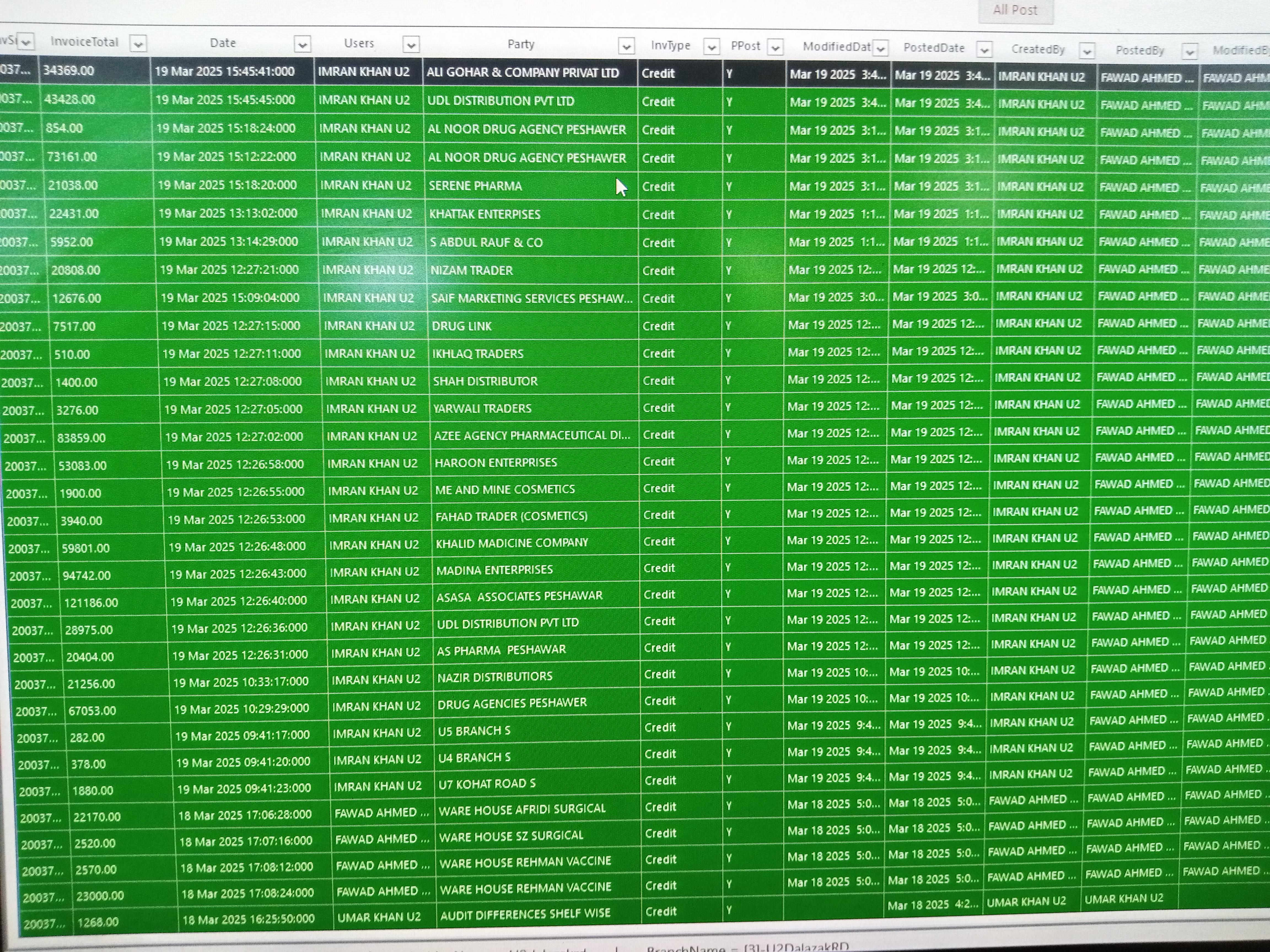The image size is (1270, 952).
Task: Click the InvoiceTotal column header
Action: 84,42
